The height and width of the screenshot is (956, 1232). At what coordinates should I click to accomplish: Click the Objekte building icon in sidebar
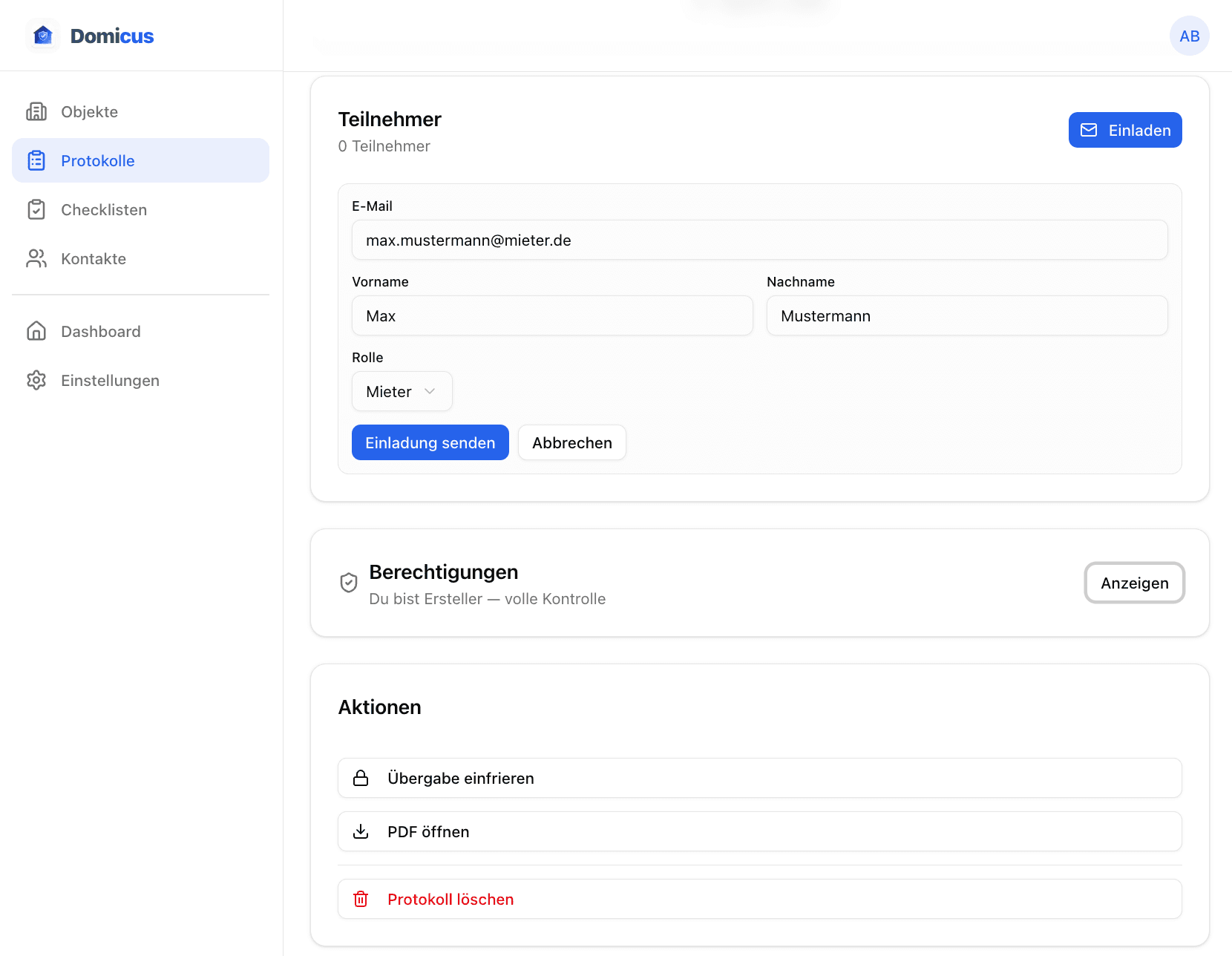tap(36, 111)
